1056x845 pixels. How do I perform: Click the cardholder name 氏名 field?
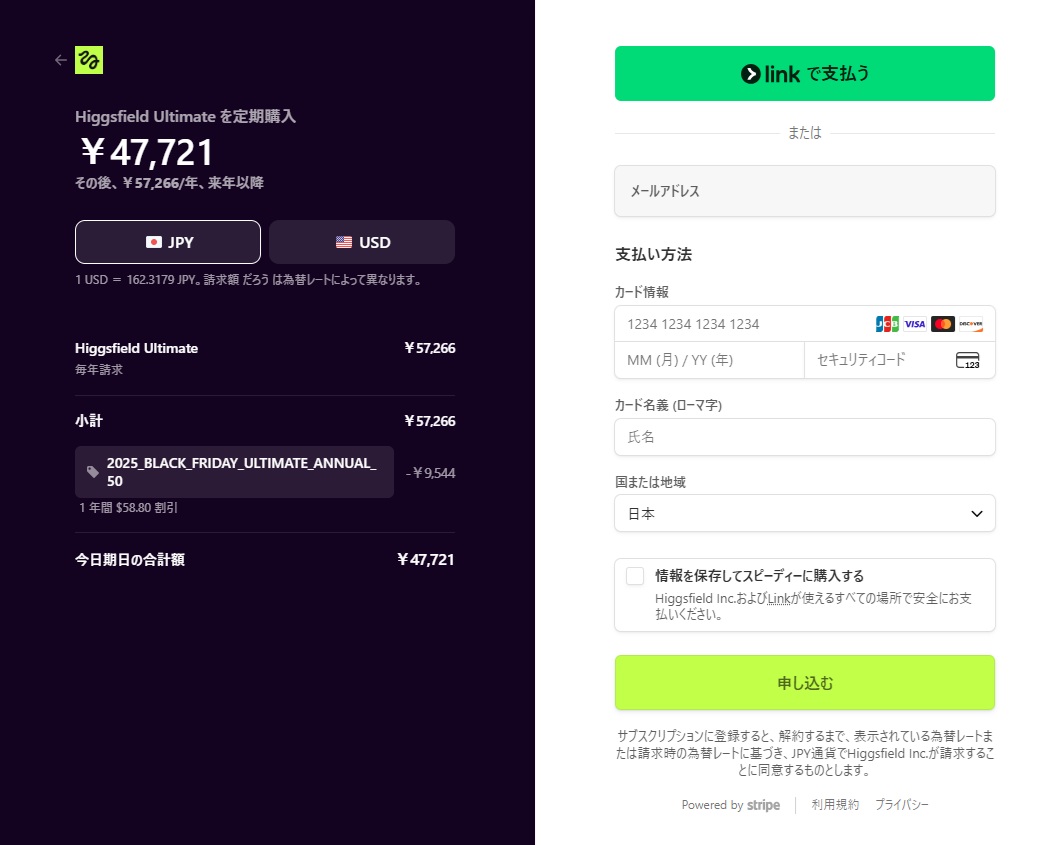pos(804,437)
